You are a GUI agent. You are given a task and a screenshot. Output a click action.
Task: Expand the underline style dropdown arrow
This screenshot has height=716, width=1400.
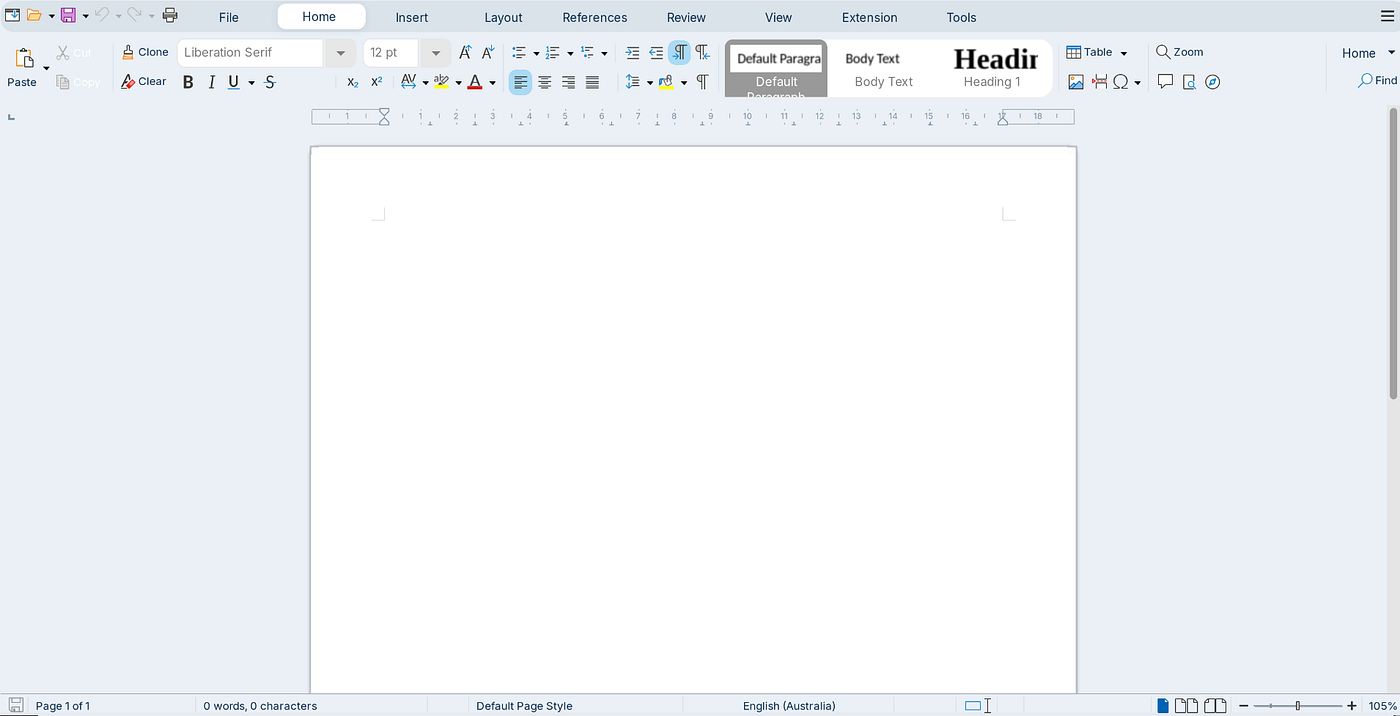252,83
